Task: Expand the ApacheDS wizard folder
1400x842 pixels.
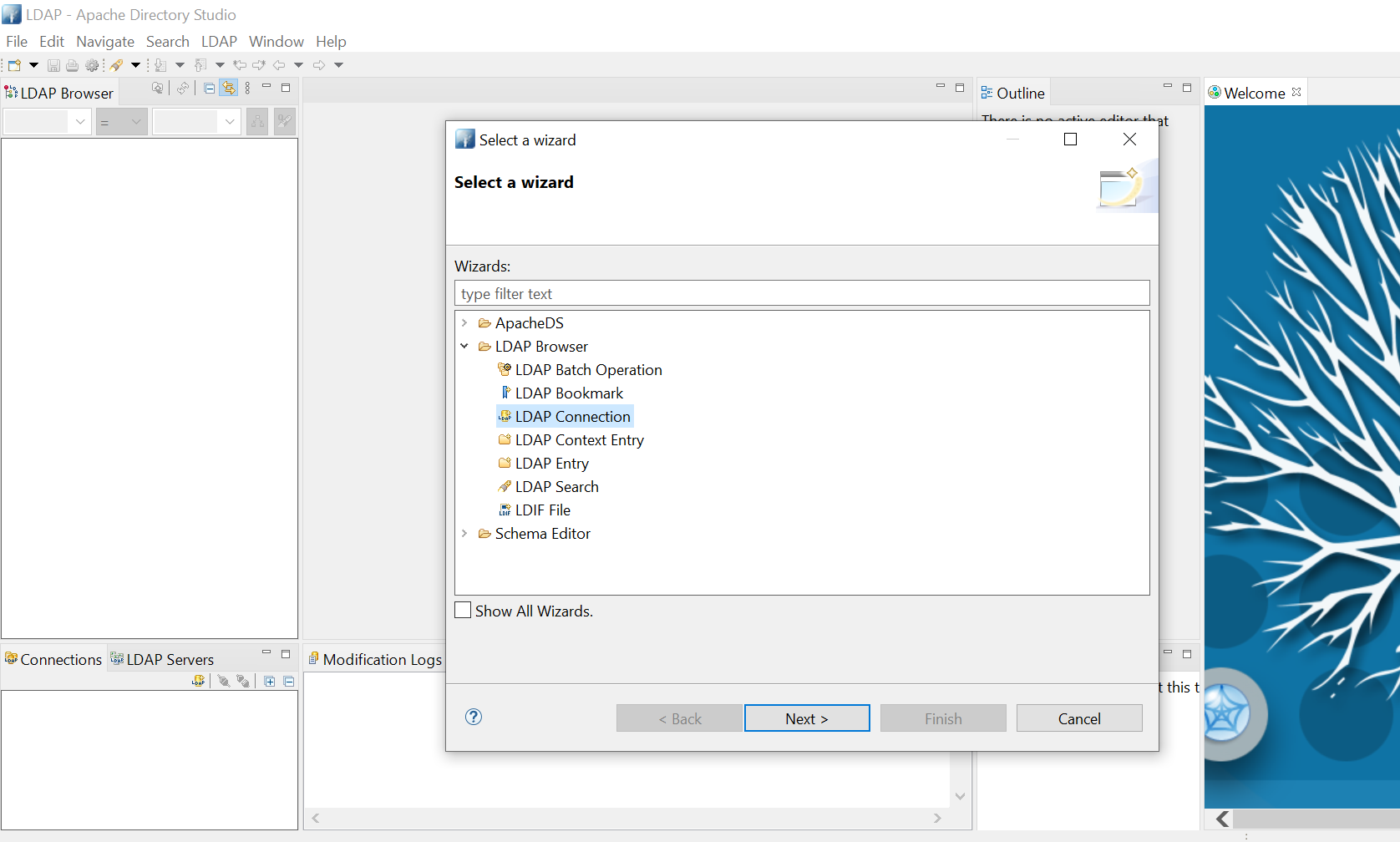Action: pos(464,323)
